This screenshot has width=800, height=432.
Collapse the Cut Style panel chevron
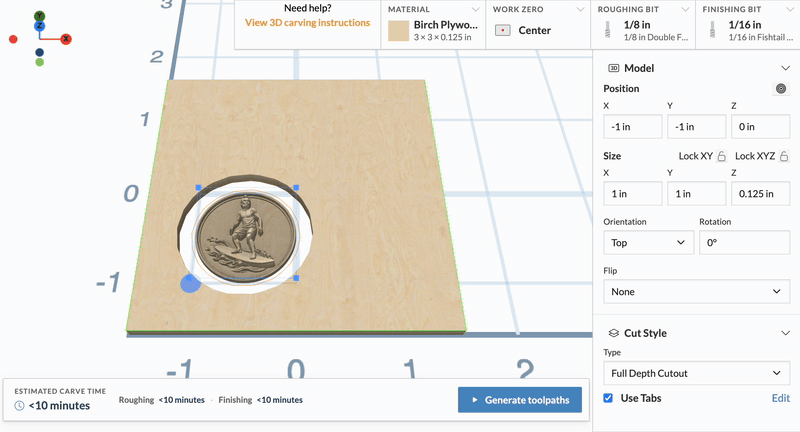point(785,333)
